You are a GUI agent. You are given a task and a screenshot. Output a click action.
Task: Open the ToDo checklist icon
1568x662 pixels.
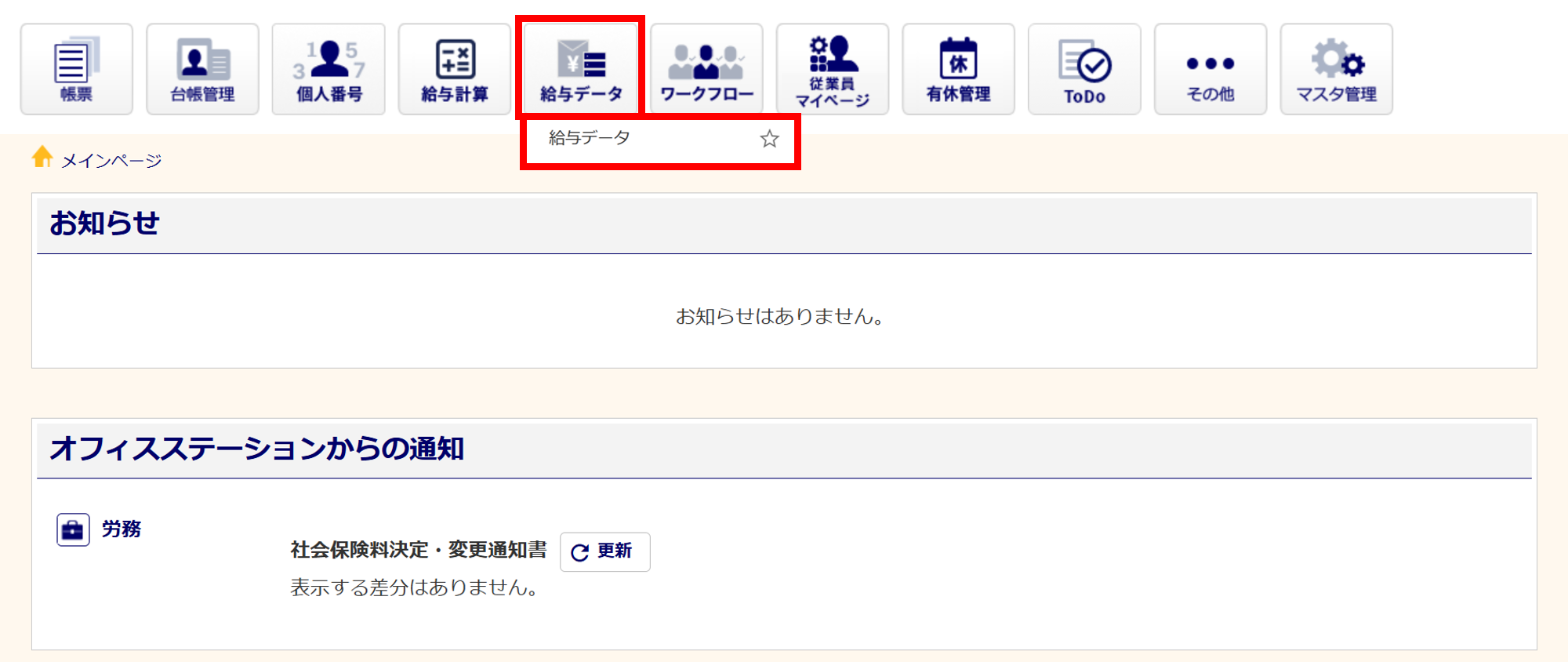pos(1084,69)
